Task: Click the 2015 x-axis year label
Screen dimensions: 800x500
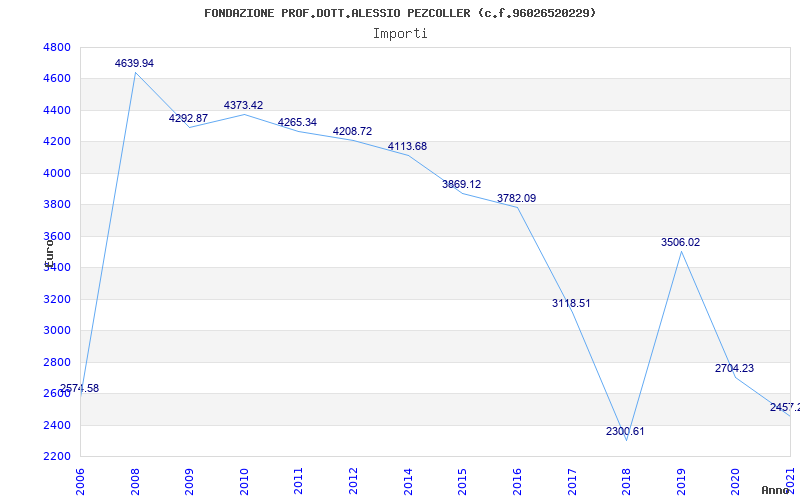Action: pyautogui.click(x=462, y=481)
